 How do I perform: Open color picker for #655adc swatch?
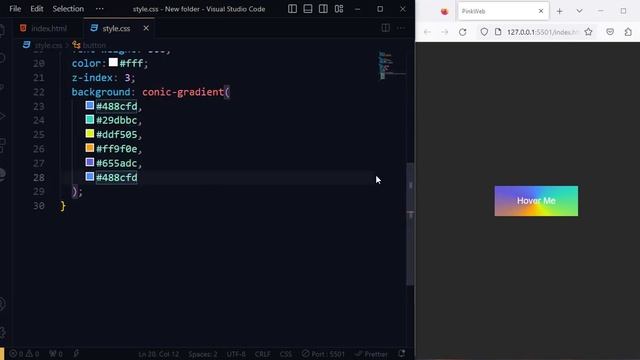pyautogui.click(x=90, y=162)
